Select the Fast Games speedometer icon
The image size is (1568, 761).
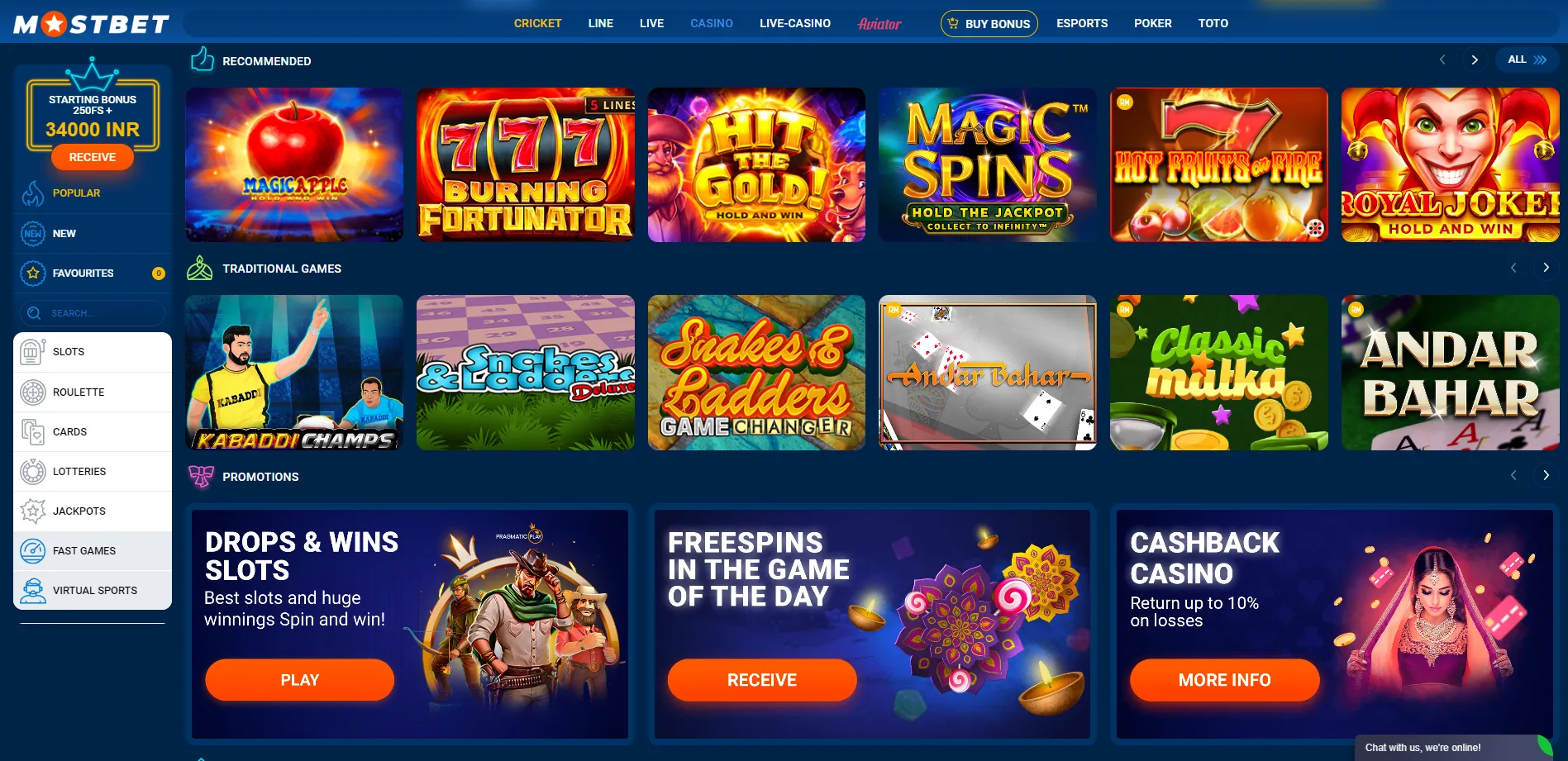coord(32,550)
